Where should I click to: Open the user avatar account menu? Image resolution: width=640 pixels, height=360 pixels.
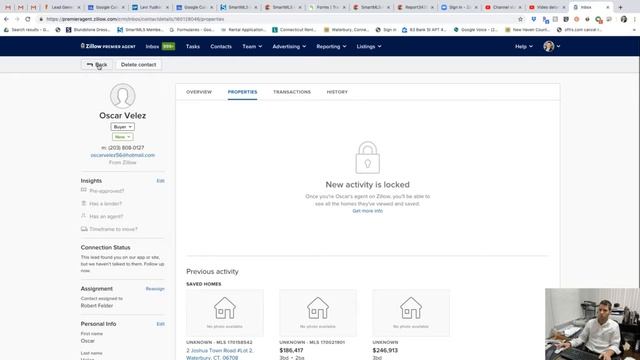click(551, 46)
